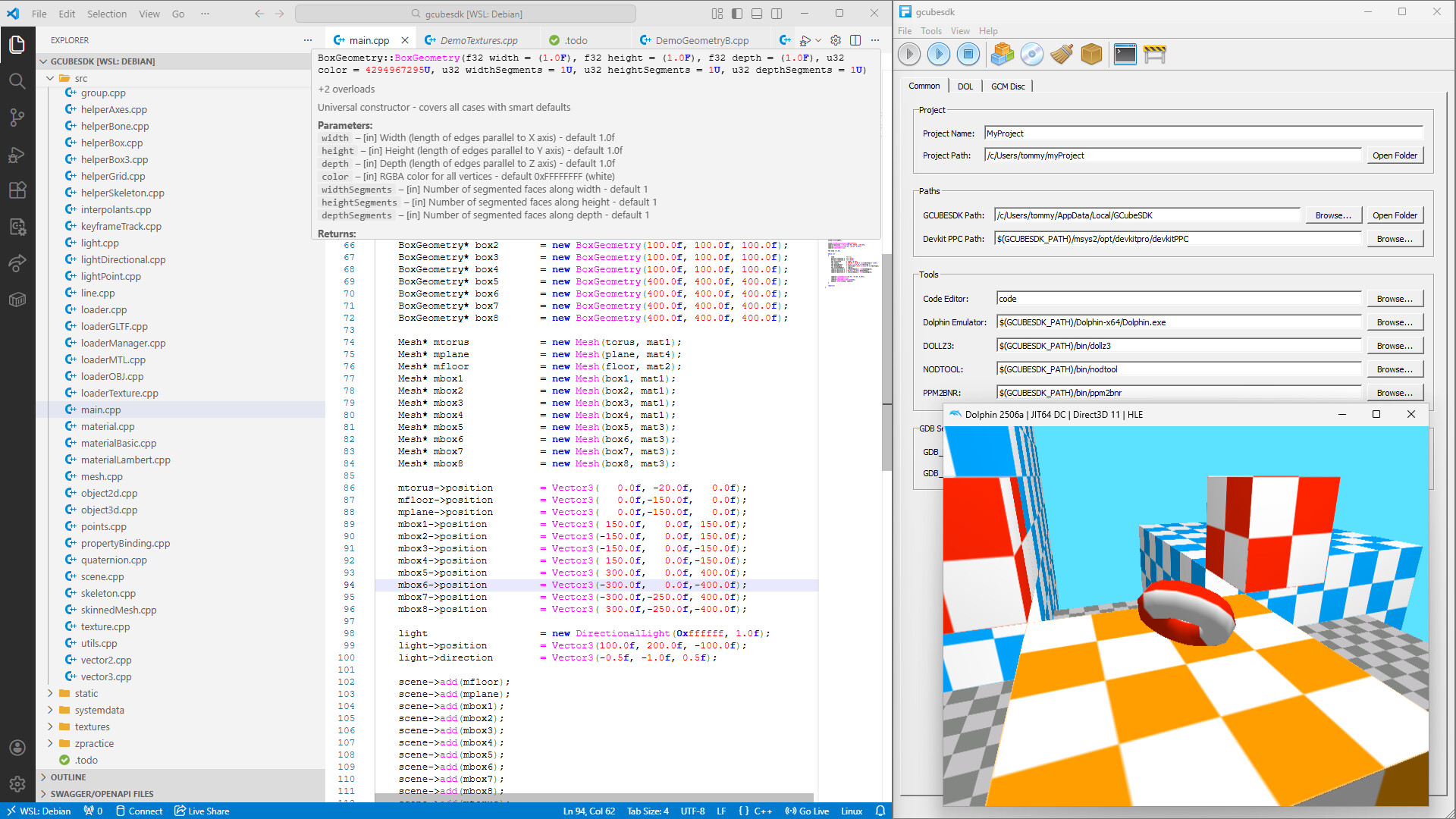The height and width of the screenshot is (819, 1456).
Task: Open mesh.cpp in the Explorer tree
Action: 102,476
